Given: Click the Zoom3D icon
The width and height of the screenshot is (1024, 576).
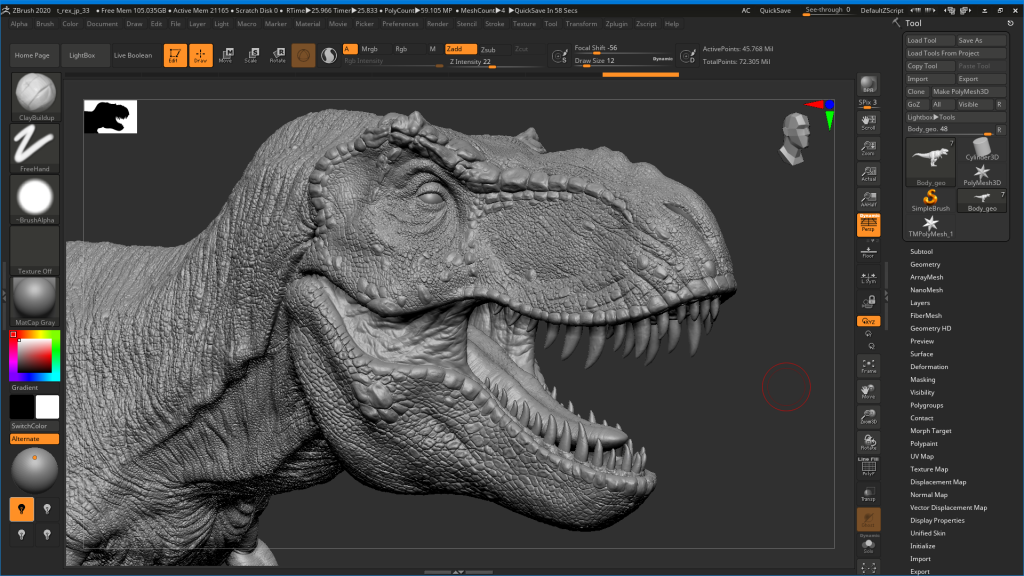Looking at the screenshot, I should (x=868, y=417).
